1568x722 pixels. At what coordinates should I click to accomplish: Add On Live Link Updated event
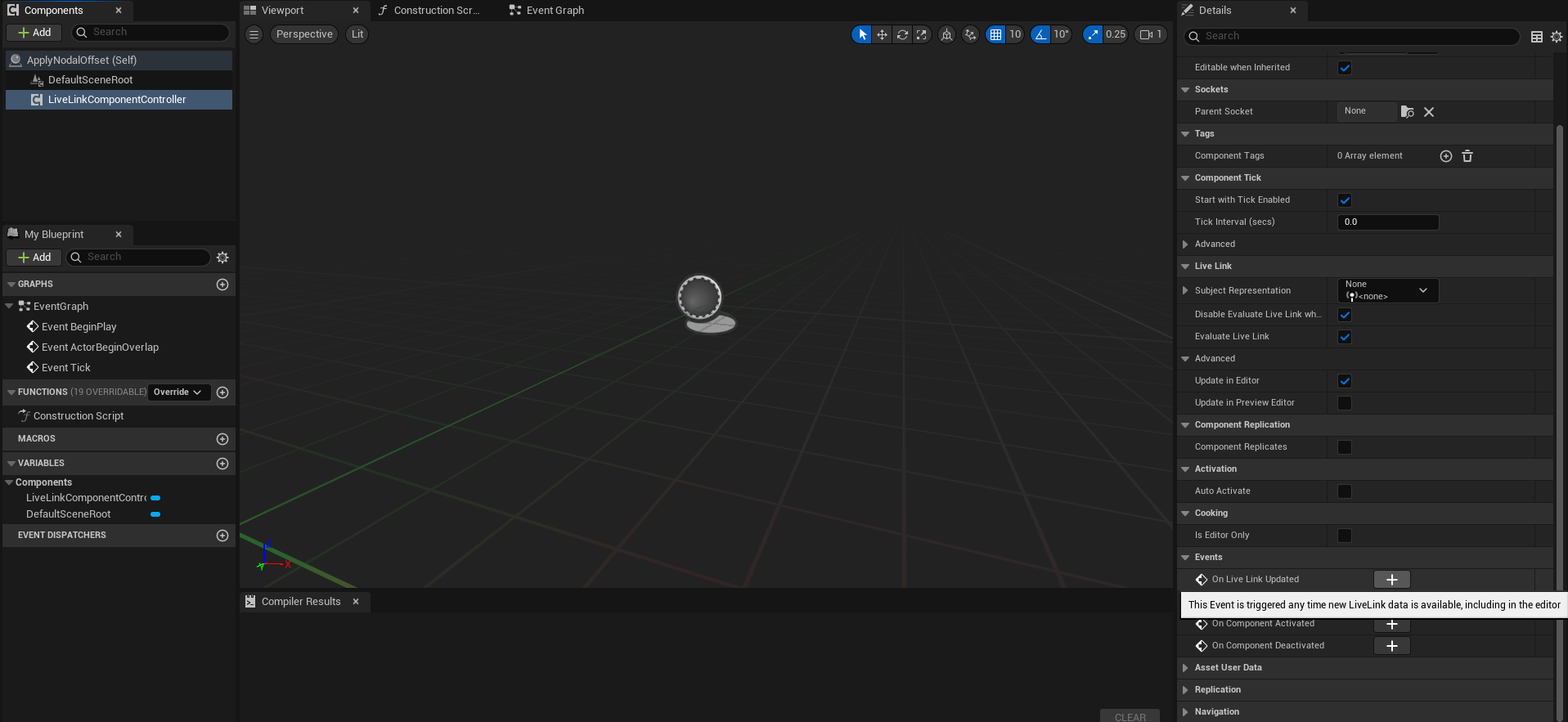(x=1391, y=580)
